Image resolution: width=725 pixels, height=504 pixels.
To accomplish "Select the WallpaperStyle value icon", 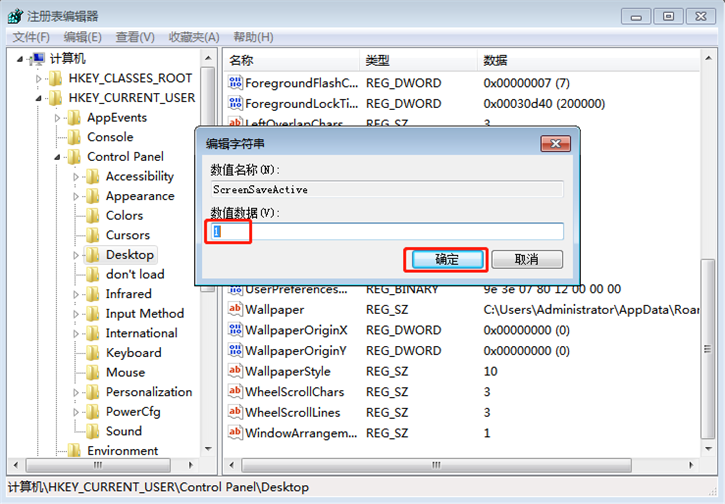I will (236, 371).
